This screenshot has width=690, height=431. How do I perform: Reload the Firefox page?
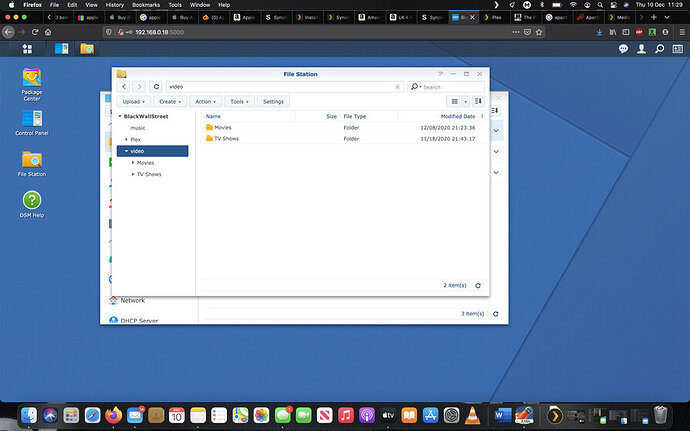(x=35, y=32)
